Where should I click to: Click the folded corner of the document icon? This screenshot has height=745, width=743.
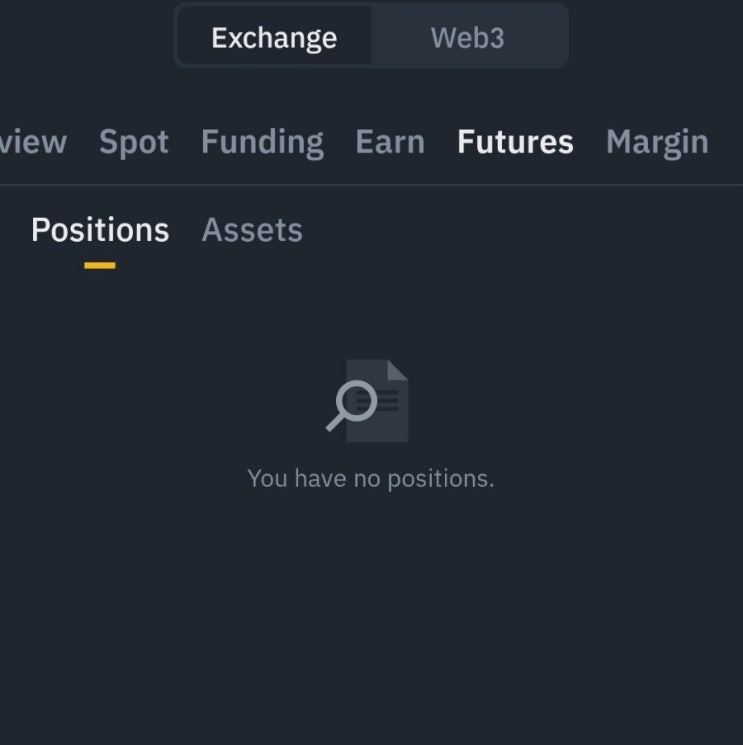click(x=398, y=369)
